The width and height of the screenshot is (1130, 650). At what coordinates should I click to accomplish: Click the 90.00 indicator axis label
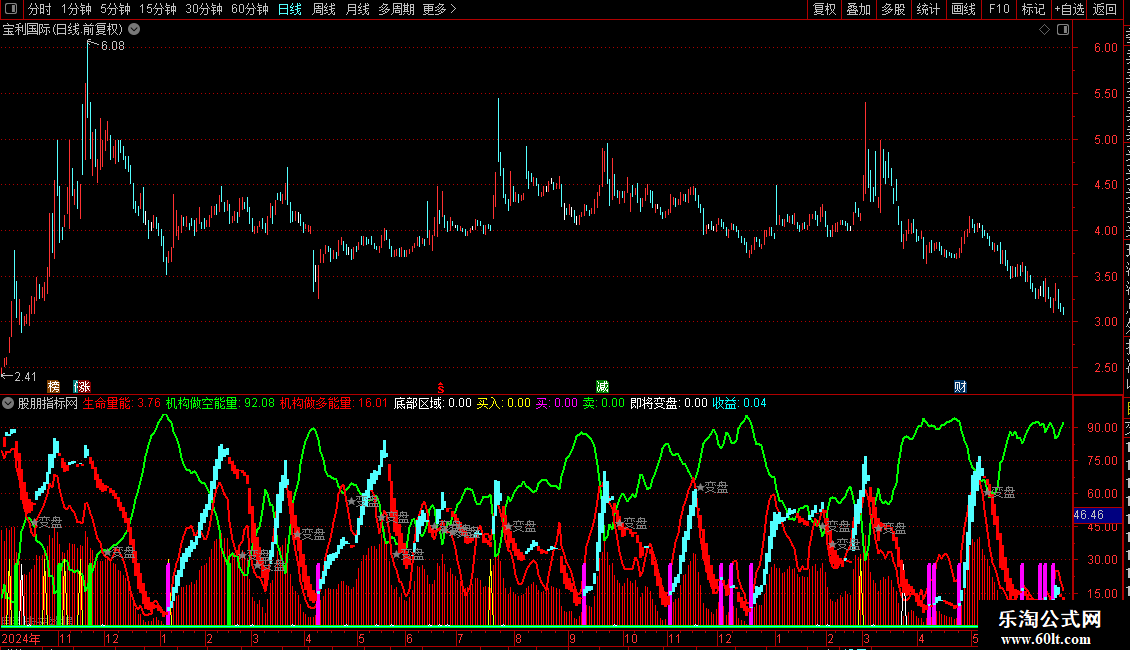pyautogui.click(x=1103, y=427)
